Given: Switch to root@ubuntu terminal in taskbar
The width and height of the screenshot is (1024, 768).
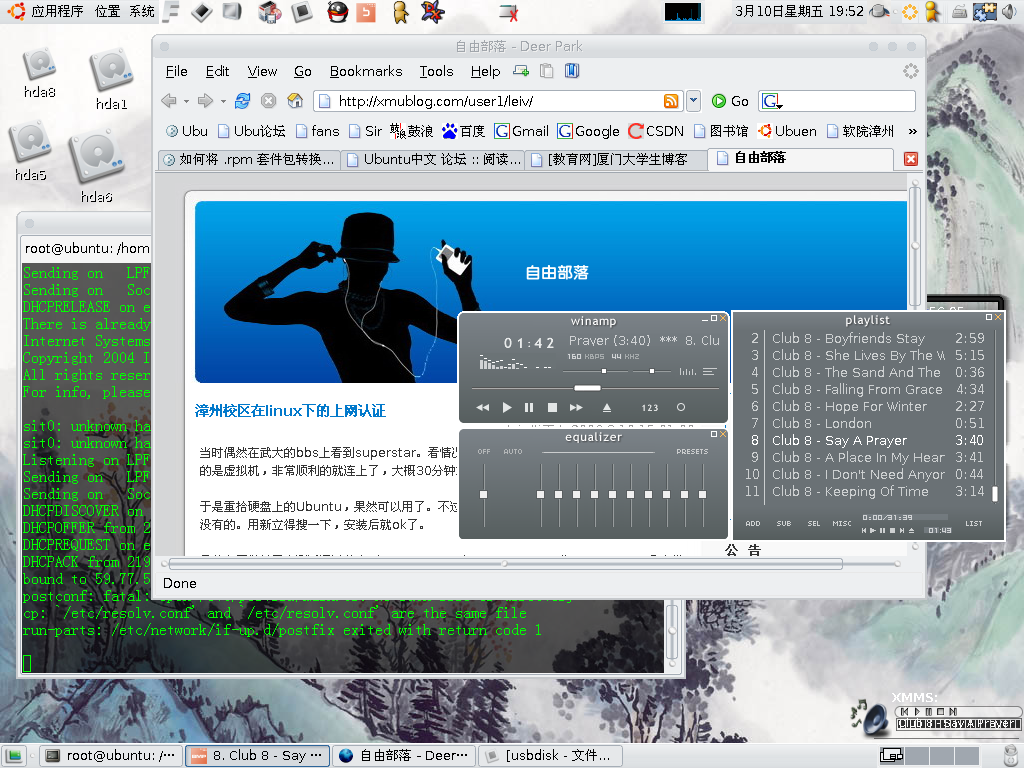Looking at the screenshot, I should pyautogui.click(x=110, y=756).
